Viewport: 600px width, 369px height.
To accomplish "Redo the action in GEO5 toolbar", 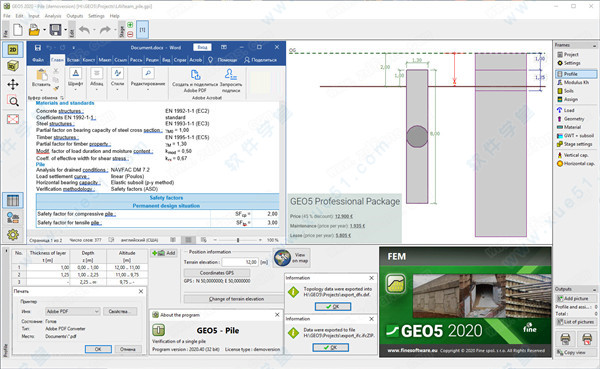I will (105, 29).
